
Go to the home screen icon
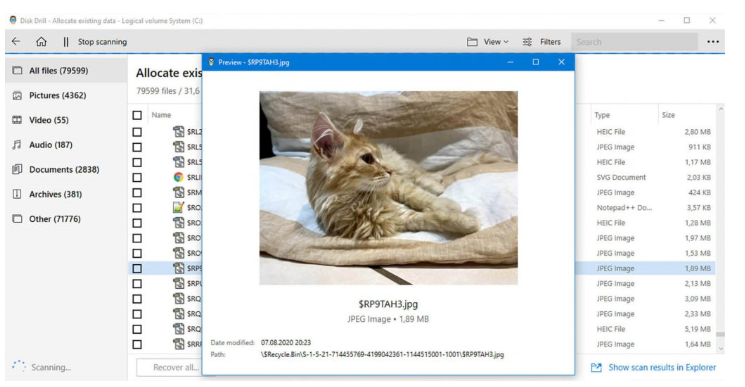click(41, 42)
